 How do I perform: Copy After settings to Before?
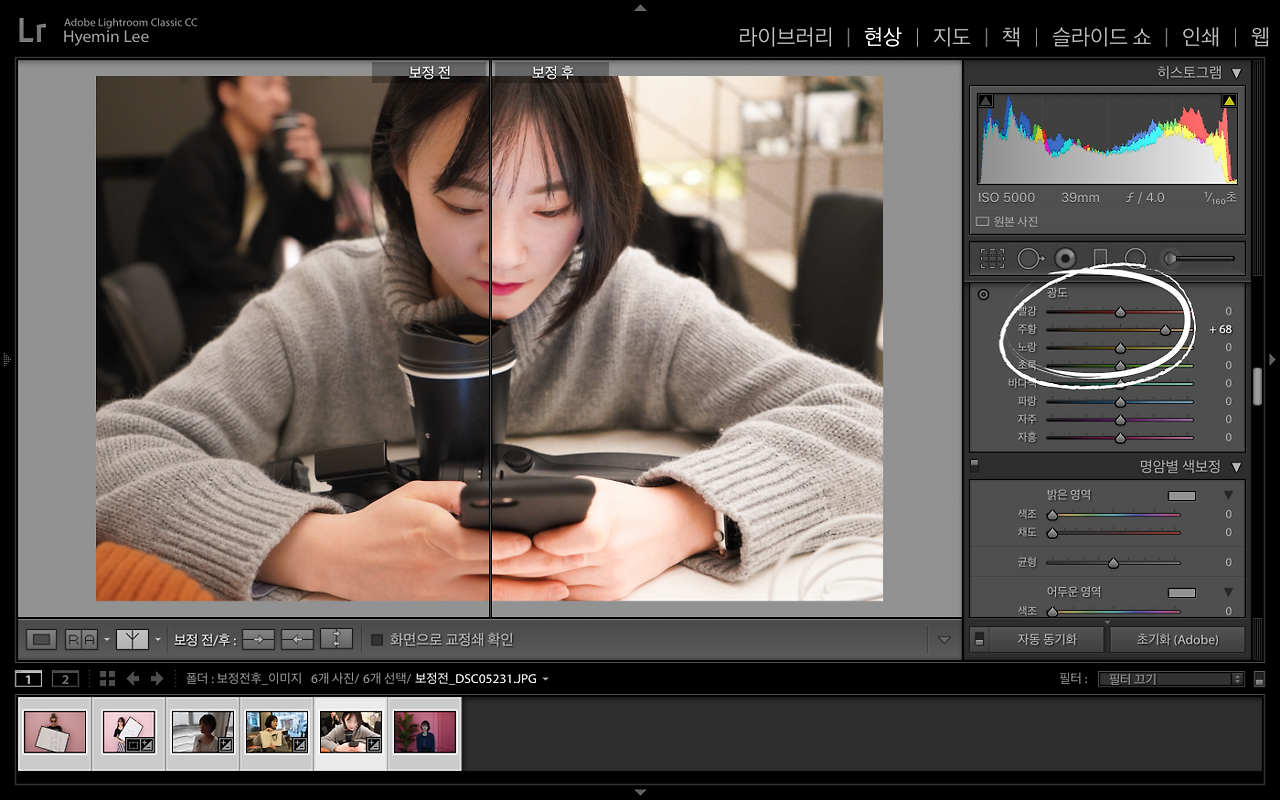click(297, 639)
